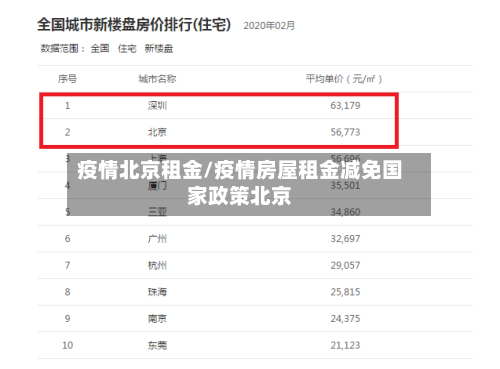Click the 全国 data range filter
Image resolution: width=500 pixels, height=369 pixels.
[x=100, y=49]
